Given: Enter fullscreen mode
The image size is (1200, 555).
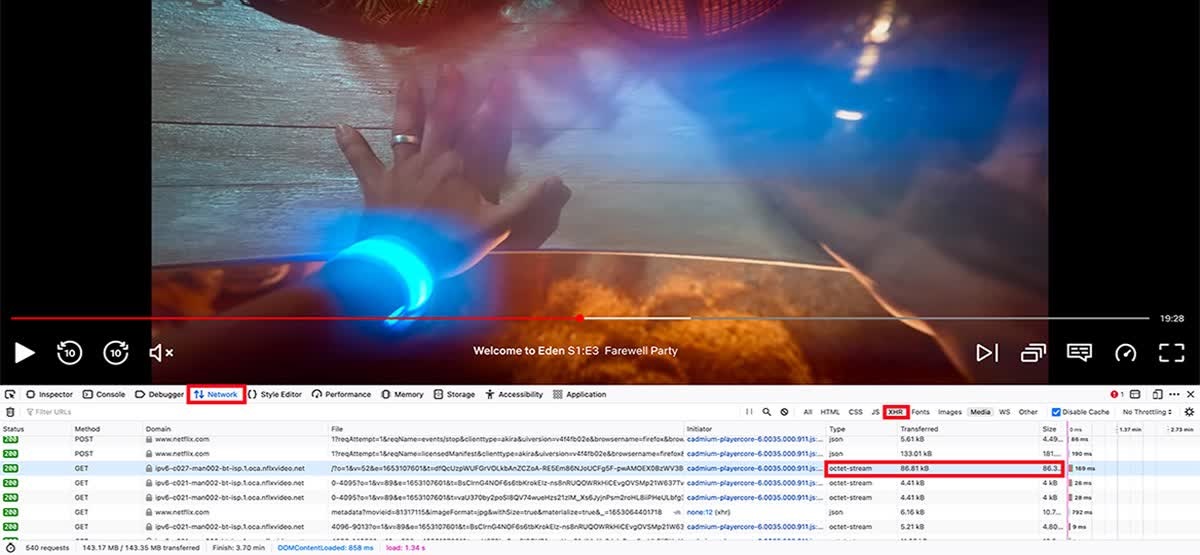Looking at the screenshot, I should point(1171,352).
